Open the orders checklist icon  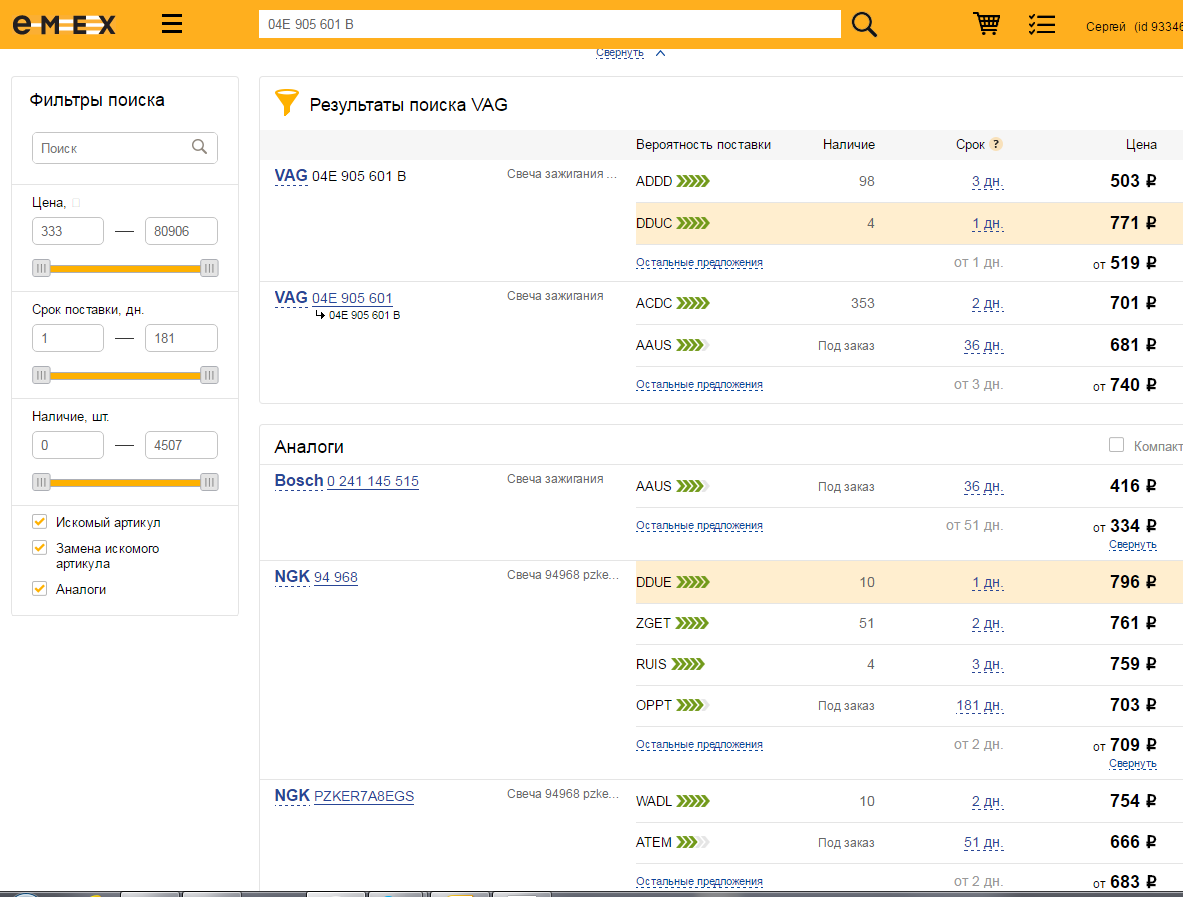point(1041,24)
